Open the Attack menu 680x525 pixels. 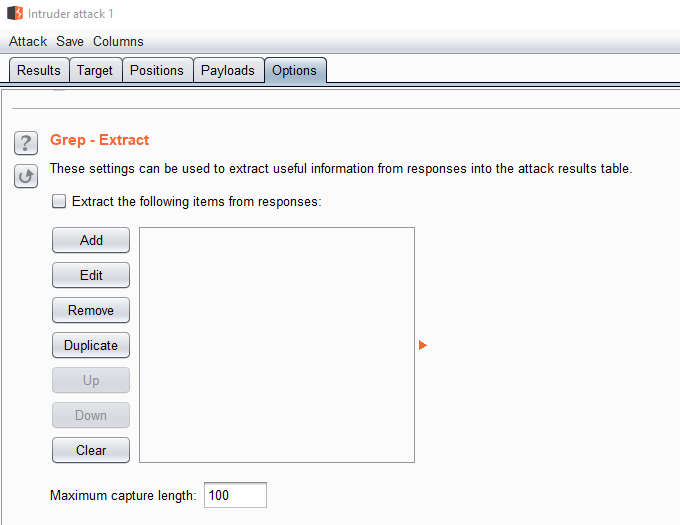coord(28,41)
